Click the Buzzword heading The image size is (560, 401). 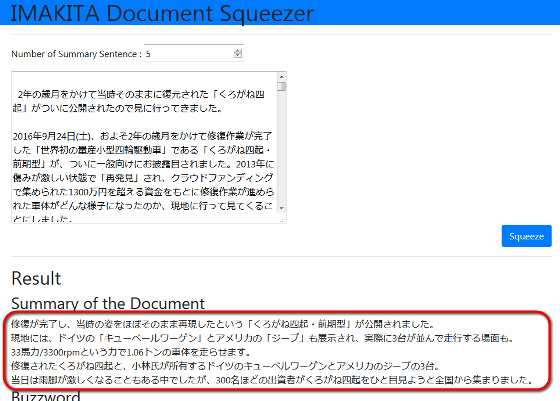(x=46, y=396)
